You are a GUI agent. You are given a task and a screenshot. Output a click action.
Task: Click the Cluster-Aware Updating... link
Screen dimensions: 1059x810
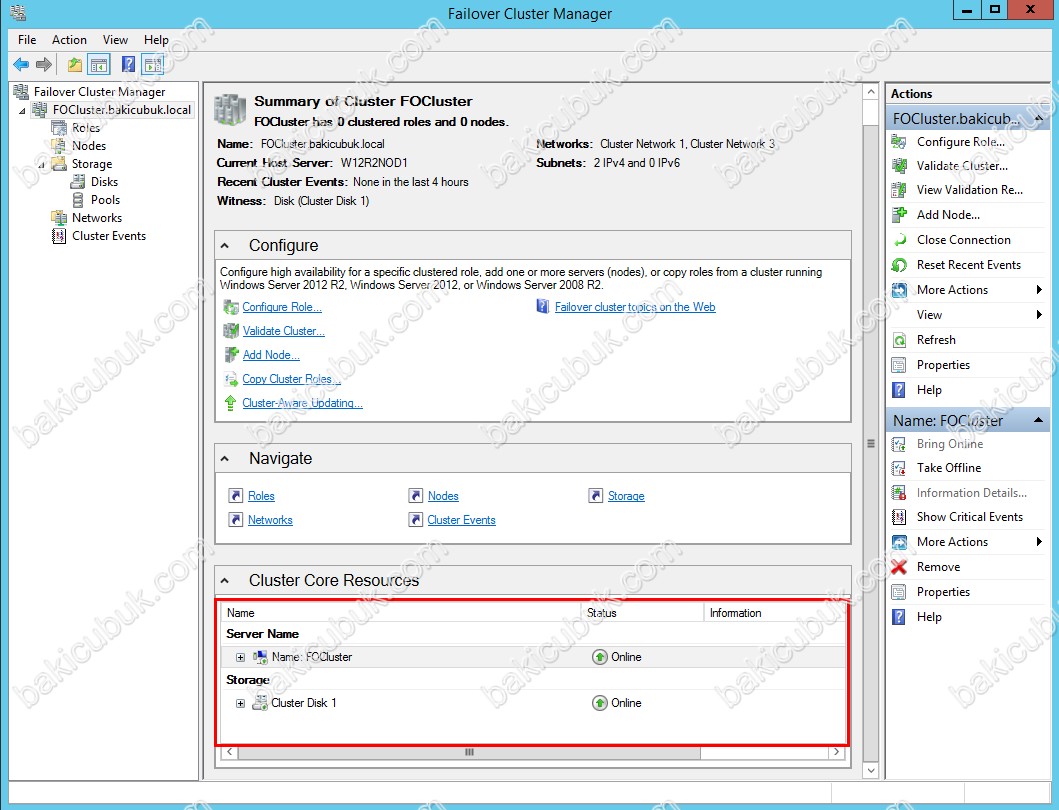click(x=303, y=403)
